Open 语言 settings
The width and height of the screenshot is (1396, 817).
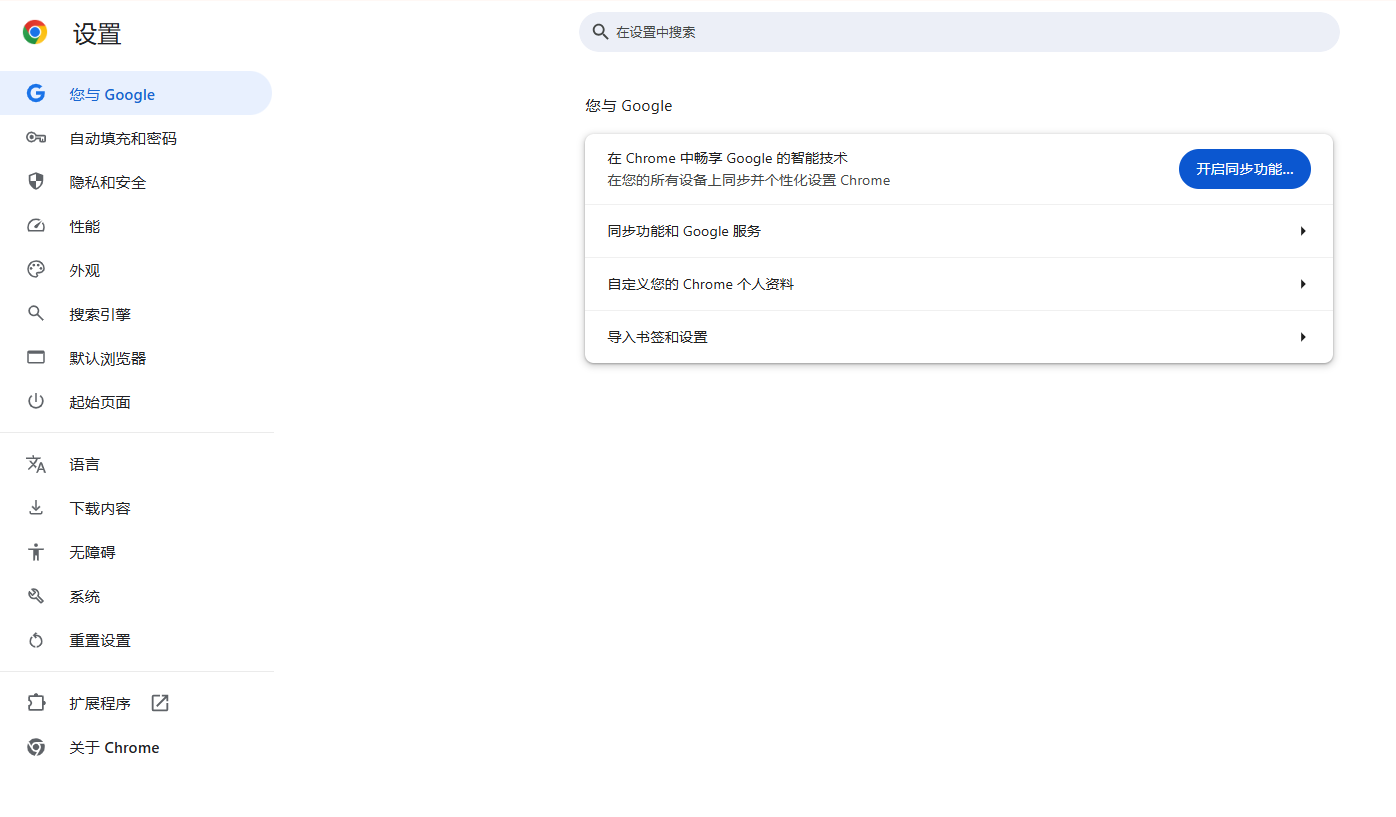tap(136, 464)
